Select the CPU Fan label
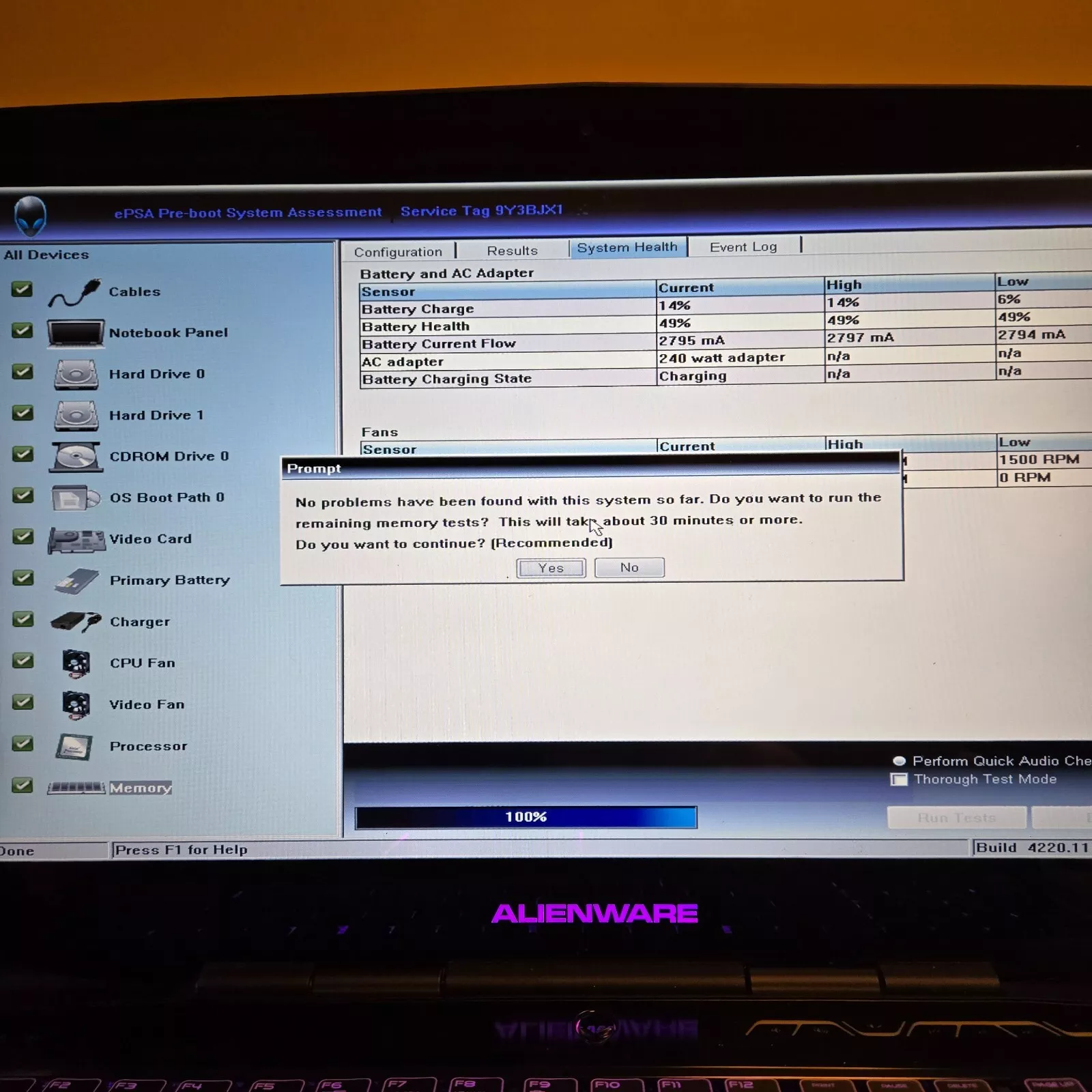1092x1092 pixels. click(x=142, y=663)
